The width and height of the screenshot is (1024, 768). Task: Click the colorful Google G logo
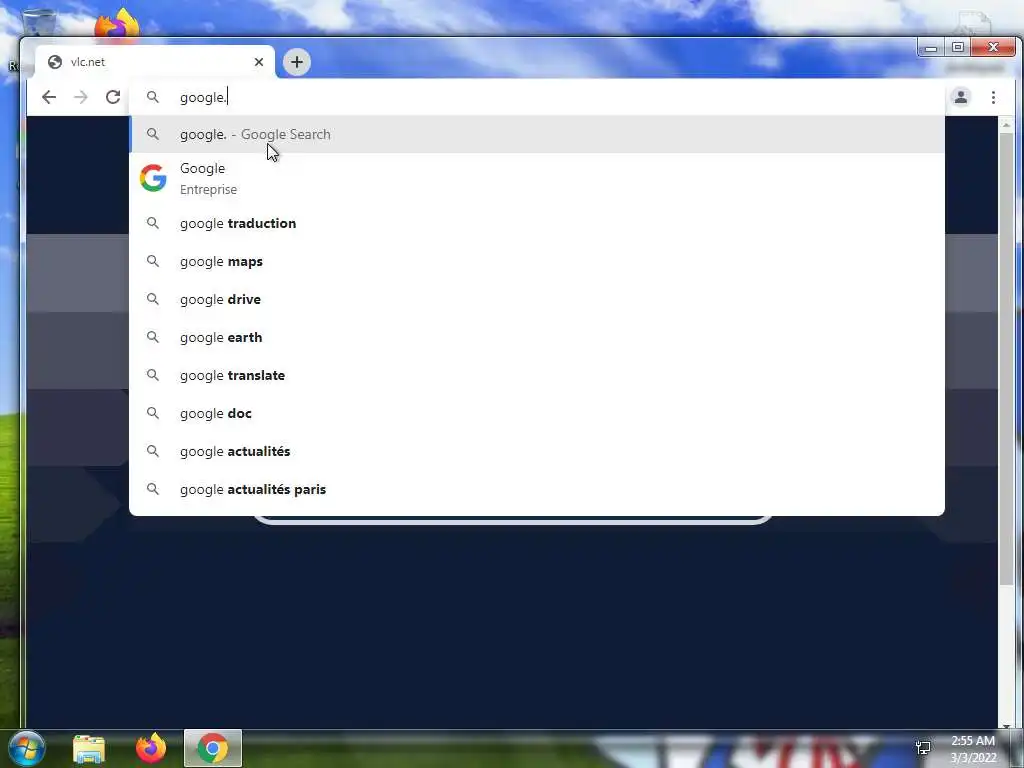click(x=153, y=178)
